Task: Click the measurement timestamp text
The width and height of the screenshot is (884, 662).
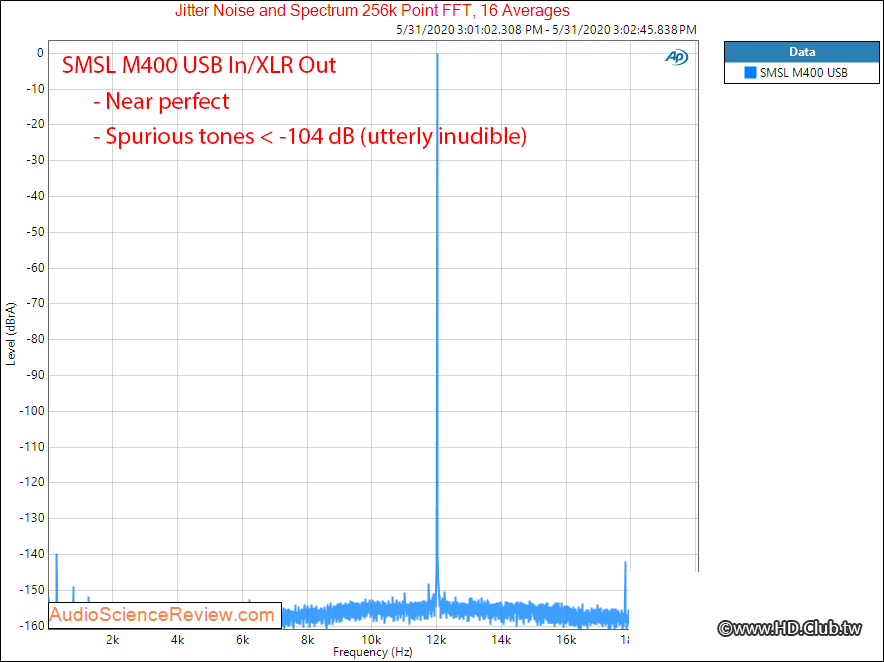Action: (546, 29)
